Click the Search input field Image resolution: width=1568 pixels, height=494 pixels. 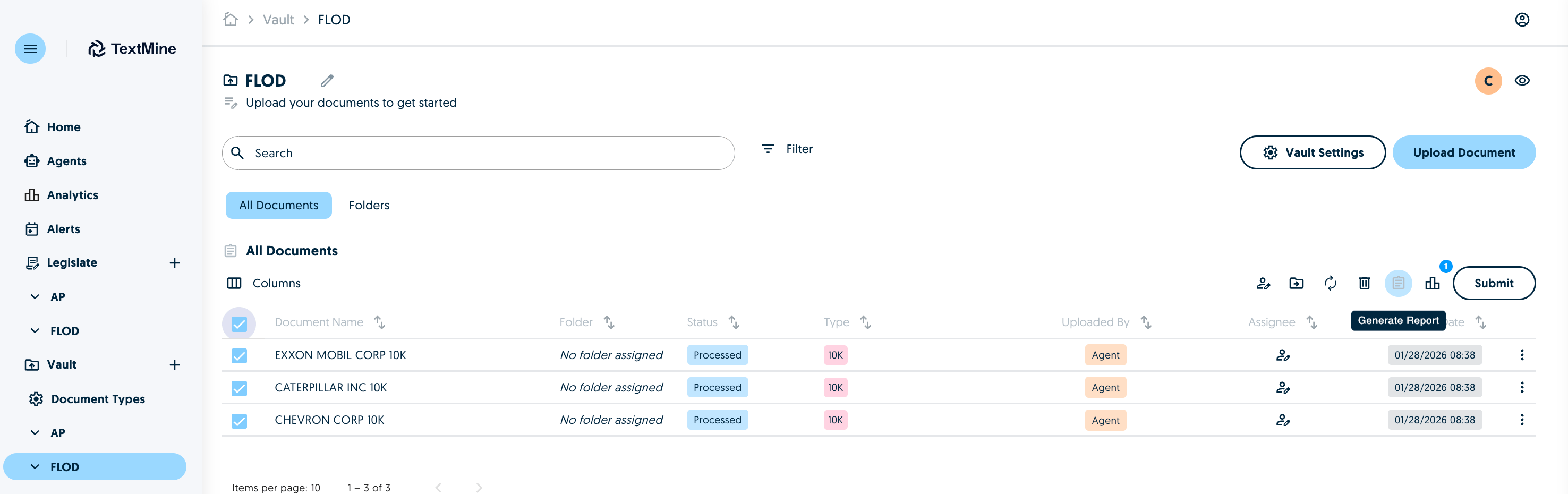coord(479,152)
